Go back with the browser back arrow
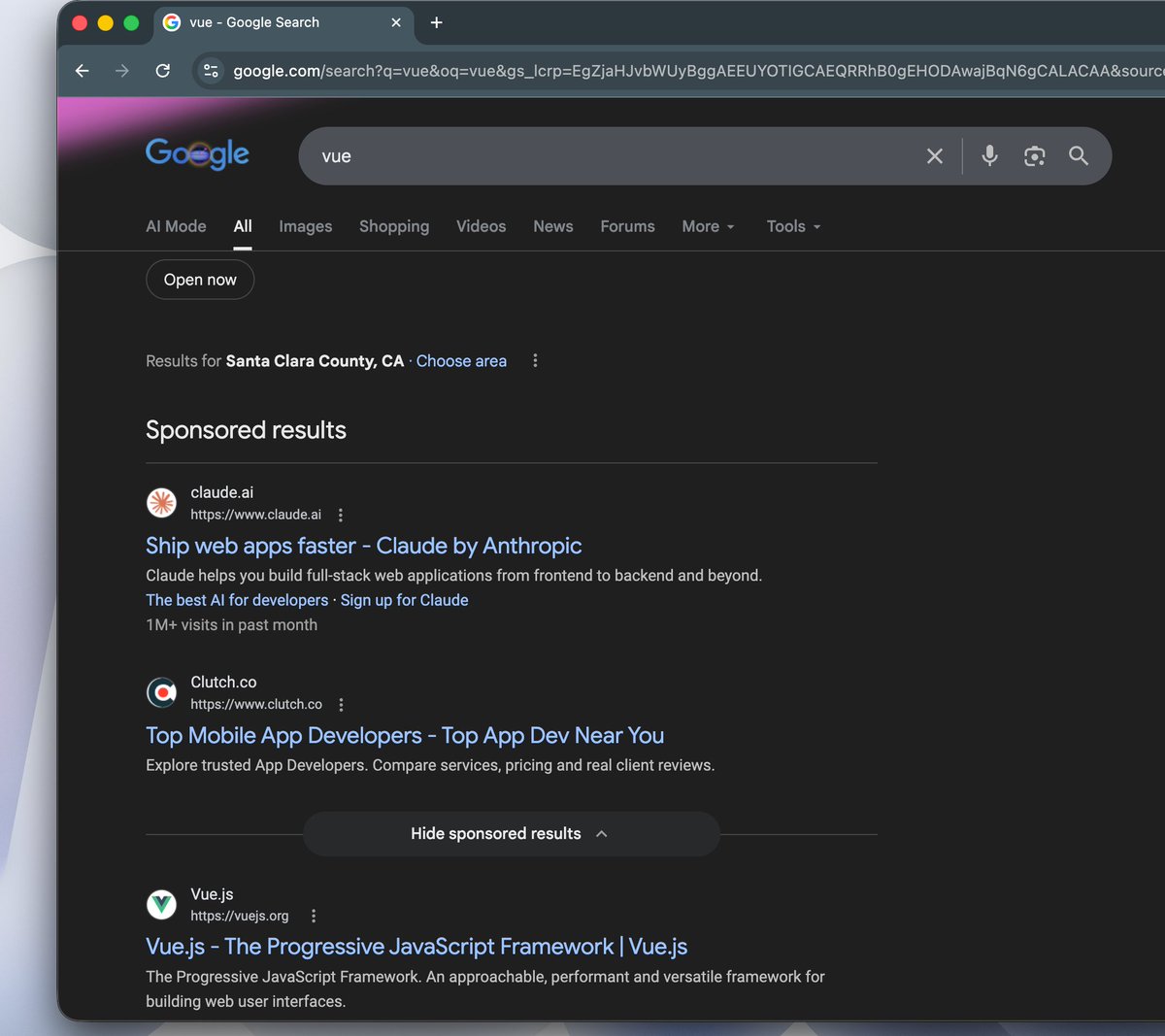Viewport: 1165px width, 1036px height. point(83,71)
